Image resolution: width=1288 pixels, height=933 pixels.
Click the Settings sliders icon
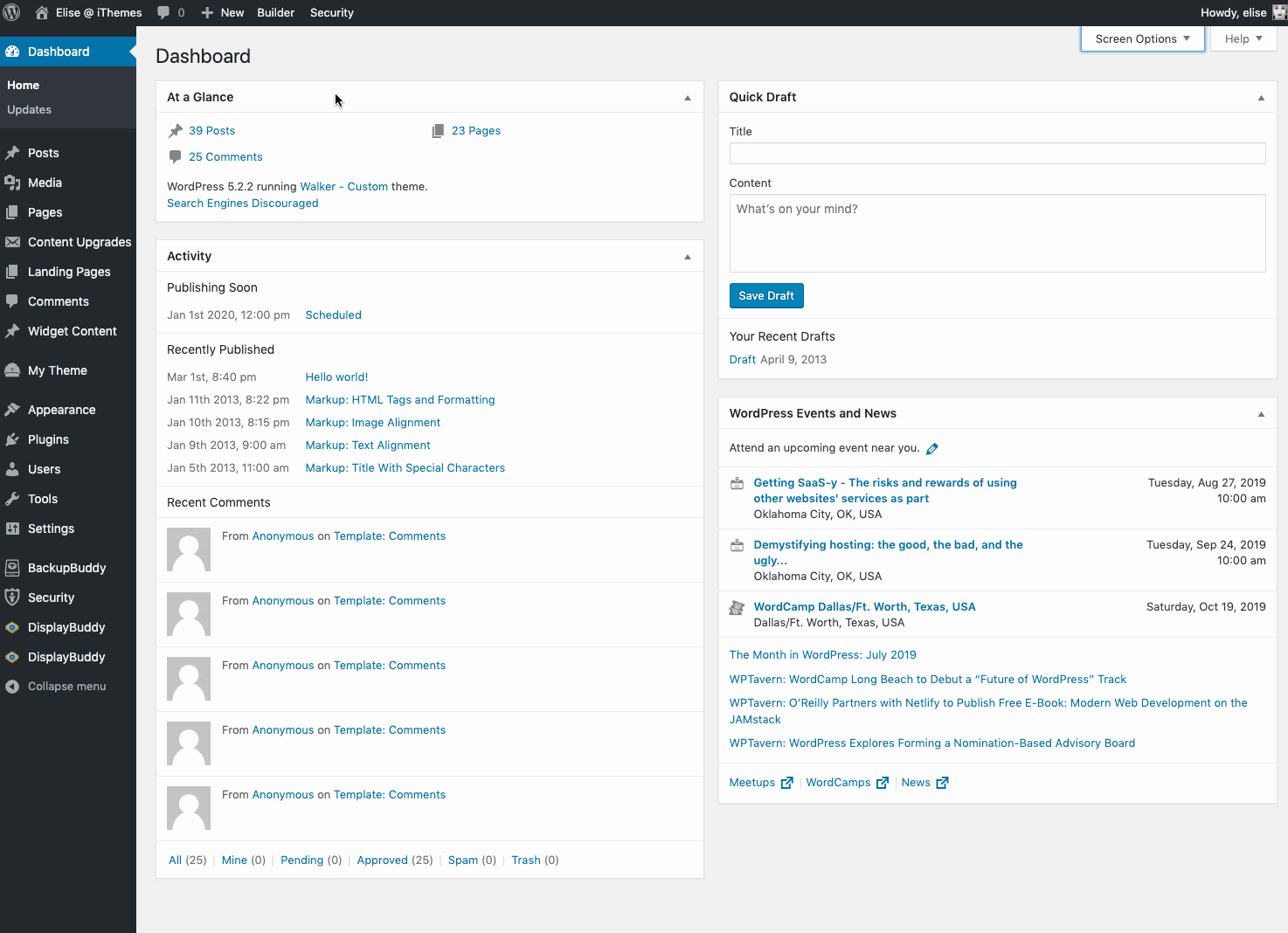[x=12, y=529]
